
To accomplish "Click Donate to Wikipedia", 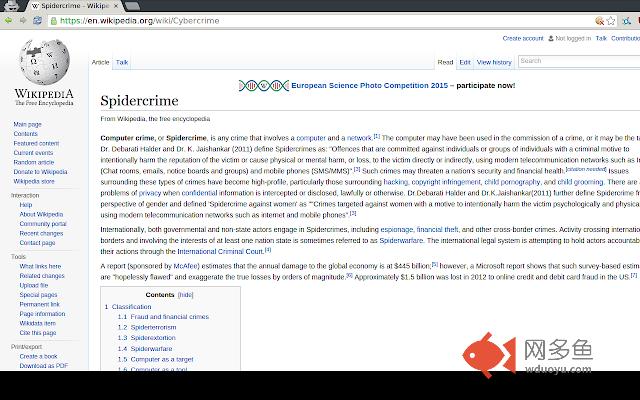I will point(40,172).
